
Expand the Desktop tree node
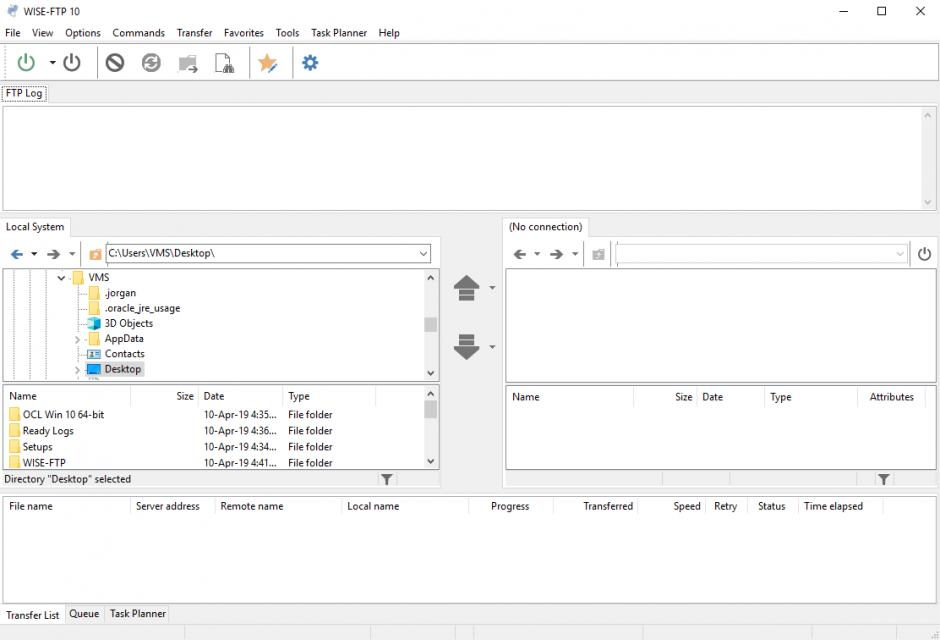tap(77, 370)
